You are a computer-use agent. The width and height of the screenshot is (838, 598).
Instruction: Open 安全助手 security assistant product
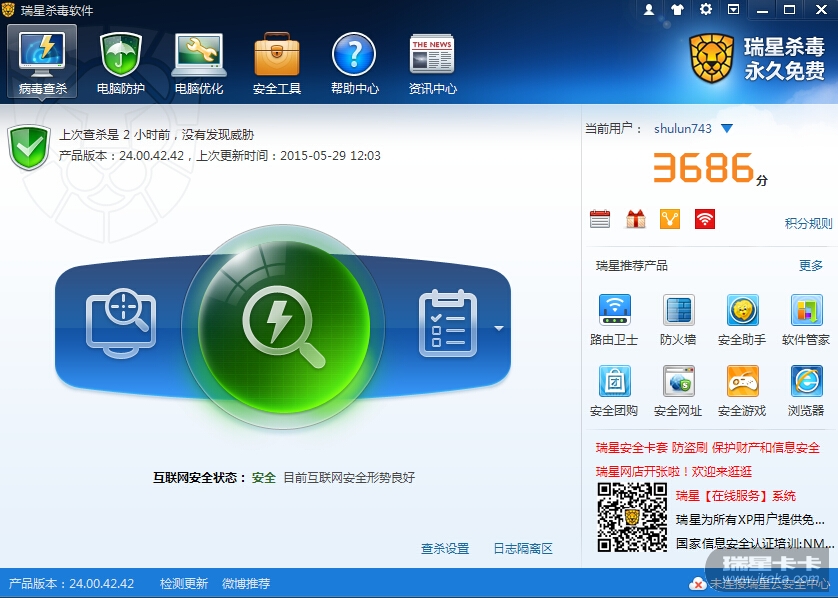[742, 320]
